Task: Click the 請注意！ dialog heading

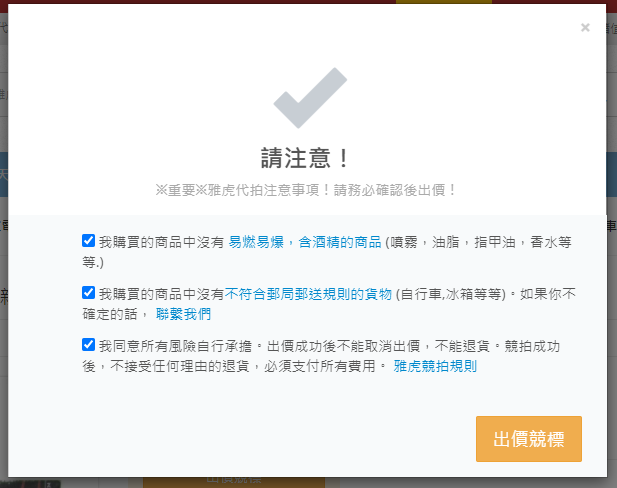Action: [x=305, y=158]
